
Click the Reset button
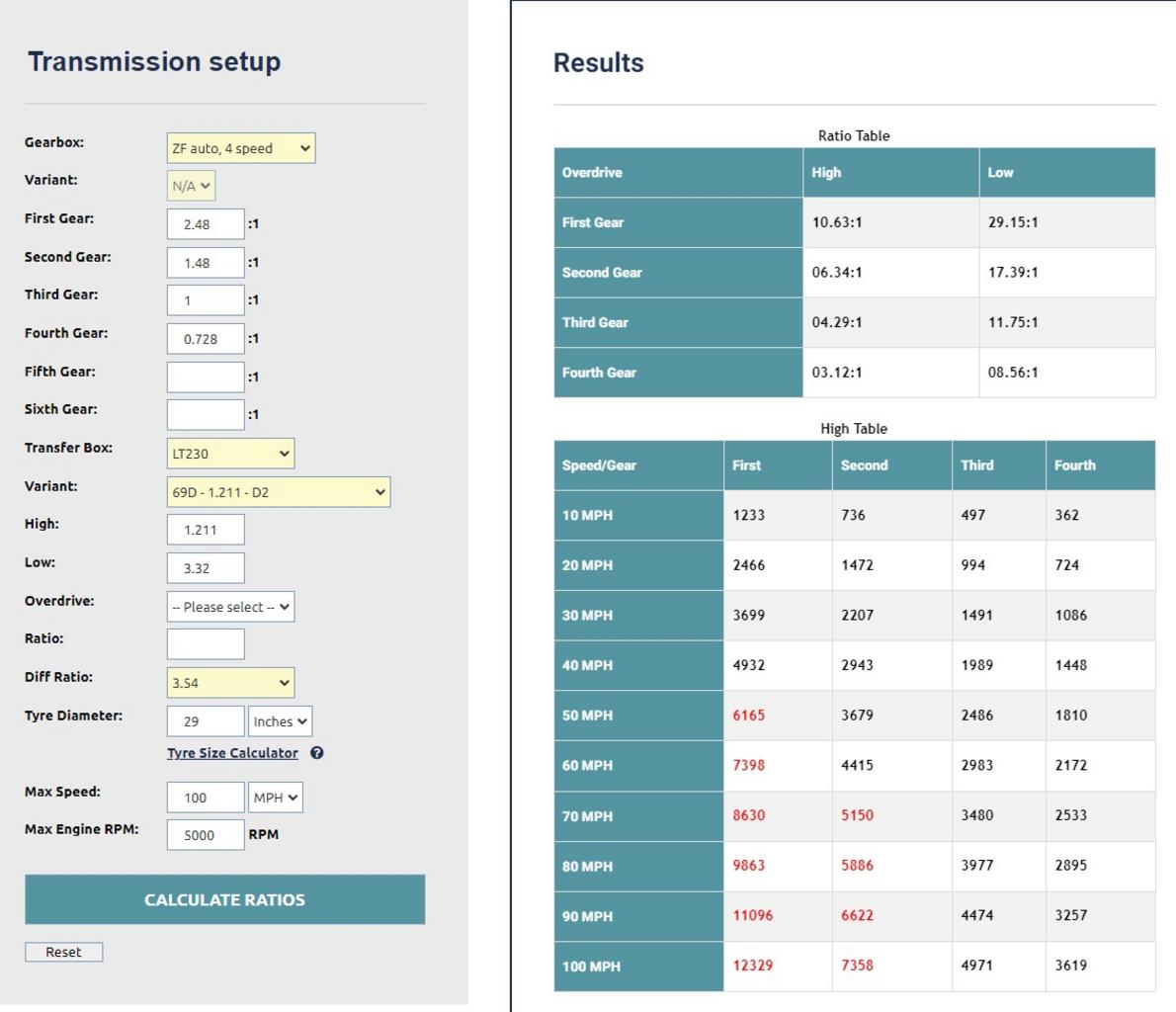click(64, 952)
